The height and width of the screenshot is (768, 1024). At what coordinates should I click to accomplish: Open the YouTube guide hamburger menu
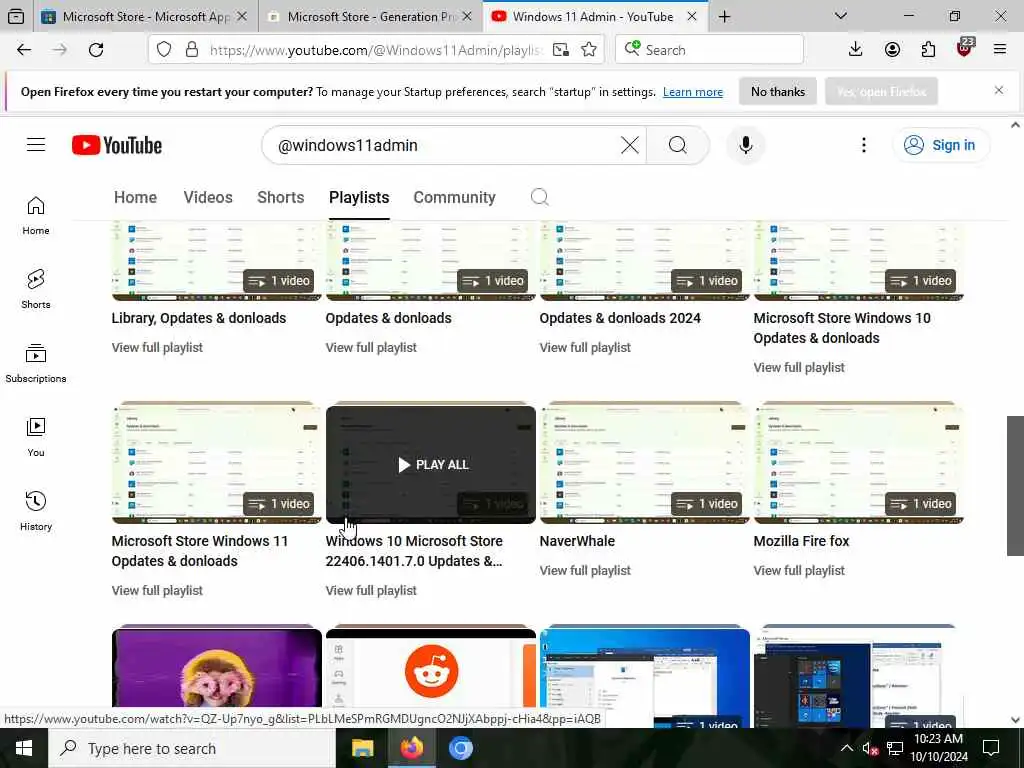click(36, 145)
